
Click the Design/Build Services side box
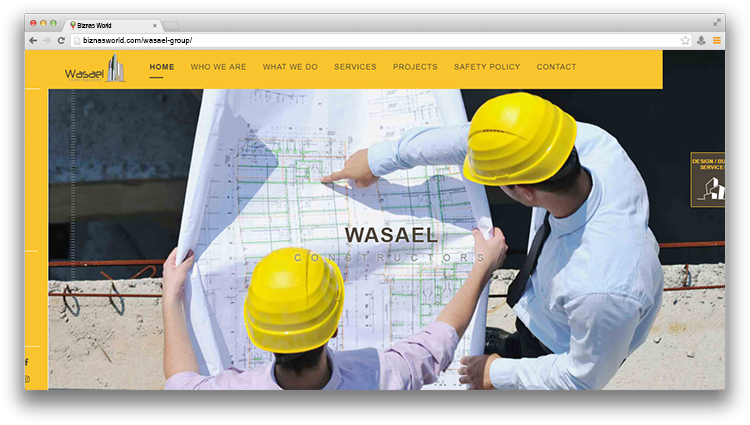(708, 180)
